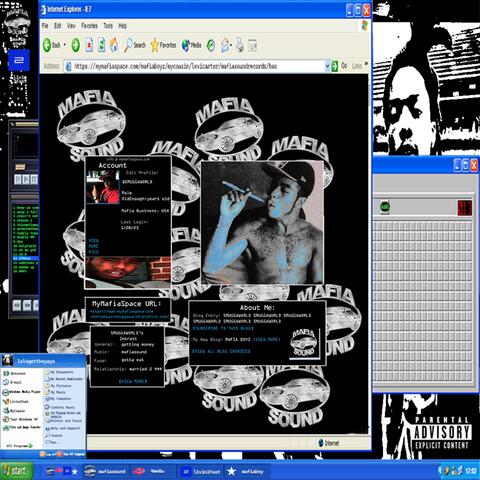Click the green smiley in Minesweeper window

[385, 207]
